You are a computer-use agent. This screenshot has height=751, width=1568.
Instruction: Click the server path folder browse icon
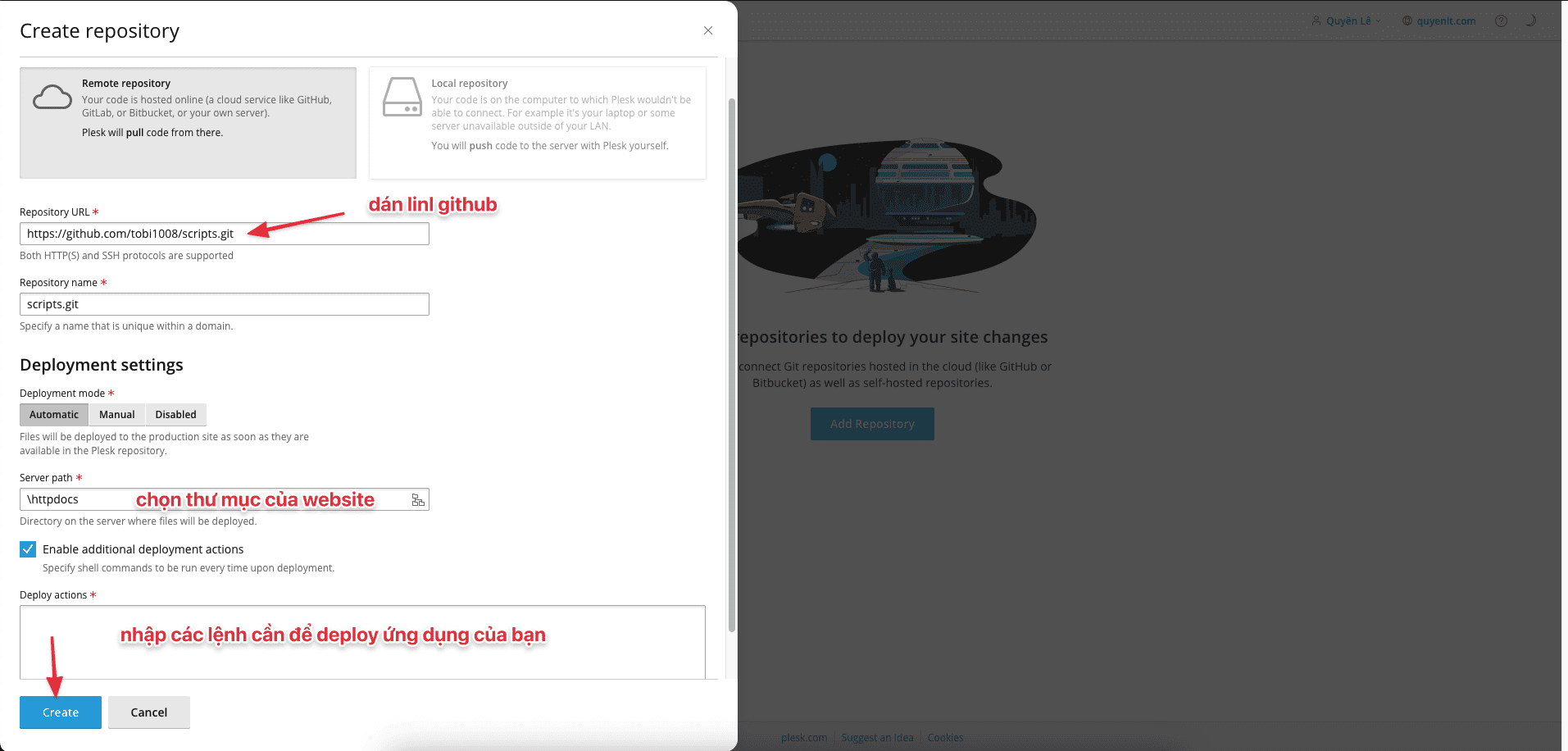click(x=418, y=500)
